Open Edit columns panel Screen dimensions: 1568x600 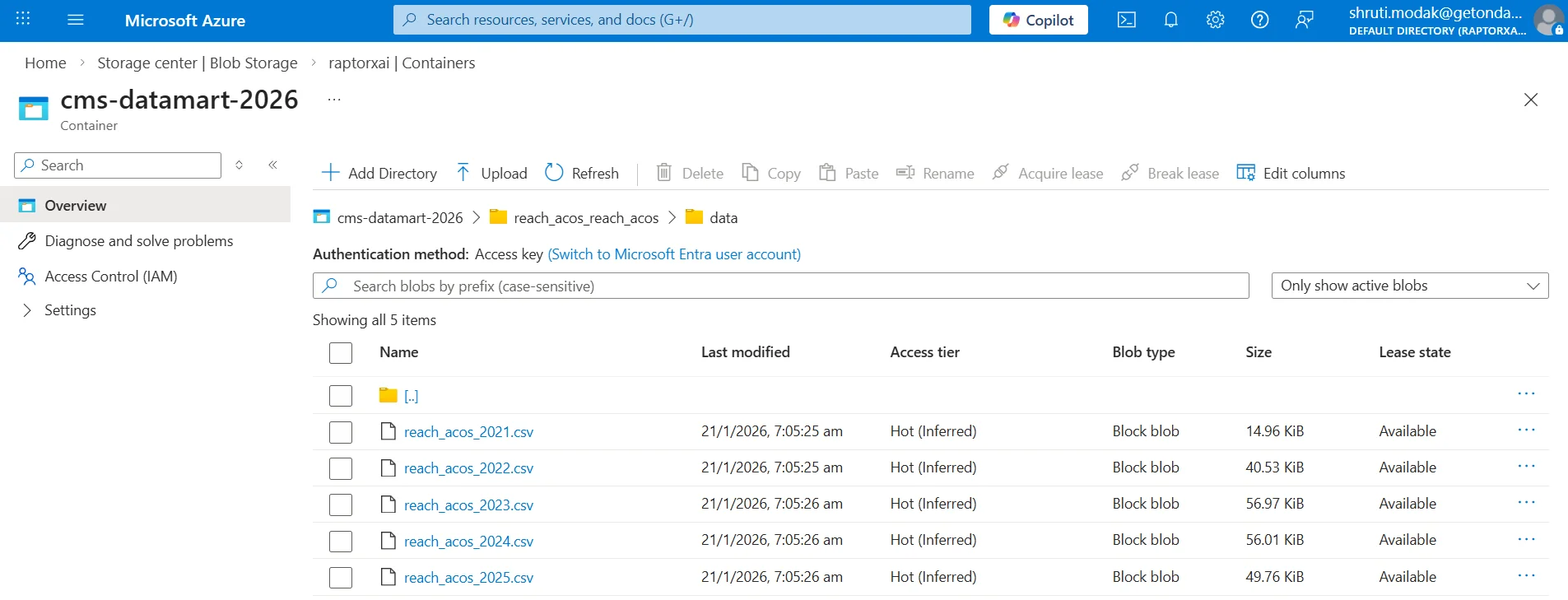tap(1291, 173)
